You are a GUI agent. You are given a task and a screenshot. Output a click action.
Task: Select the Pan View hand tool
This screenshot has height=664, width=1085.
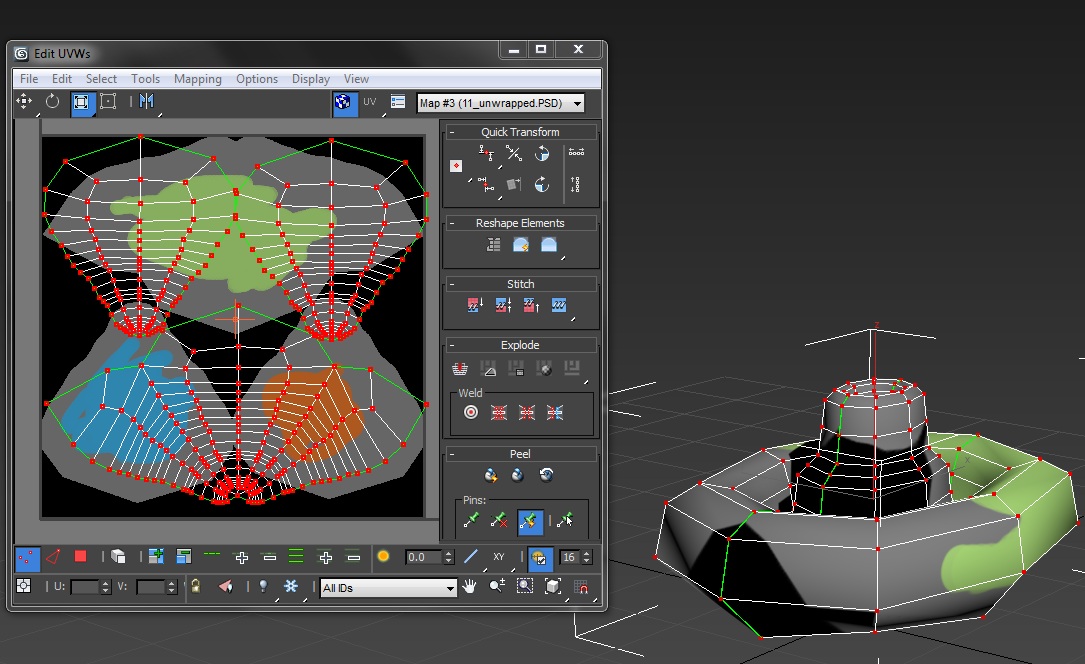click(470, 587)
